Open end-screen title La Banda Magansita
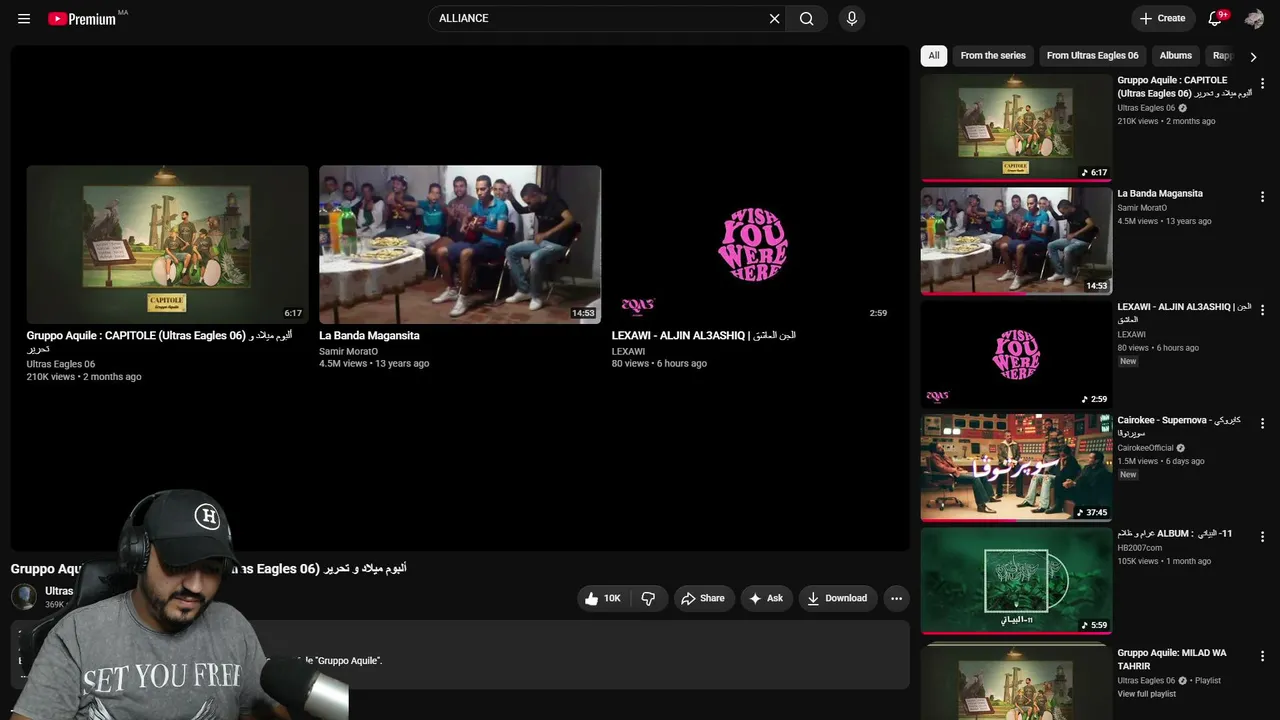The image size is (1280, 720). pyautogui.click(x=369, y=336)
